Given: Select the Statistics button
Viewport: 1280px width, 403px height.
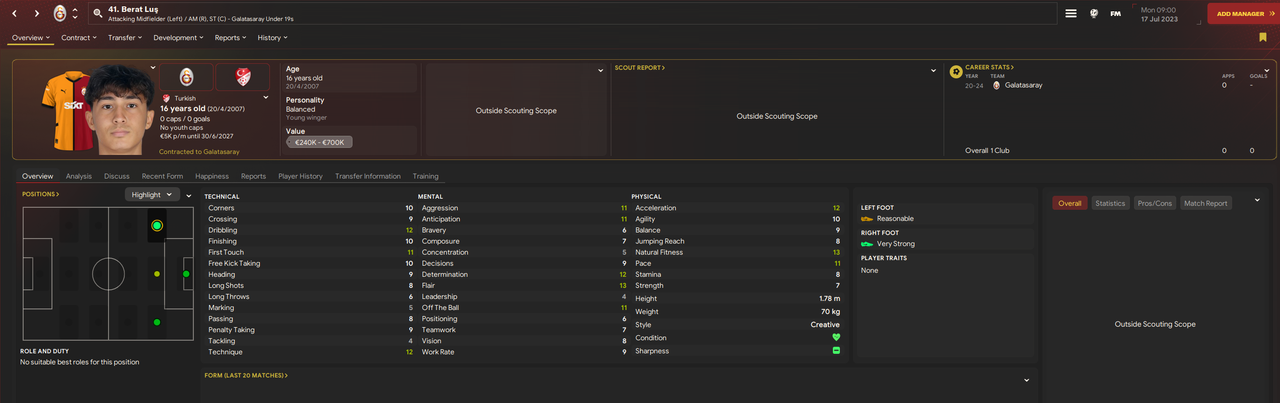Looking at the screenshot, I should tap(1110, 203).
